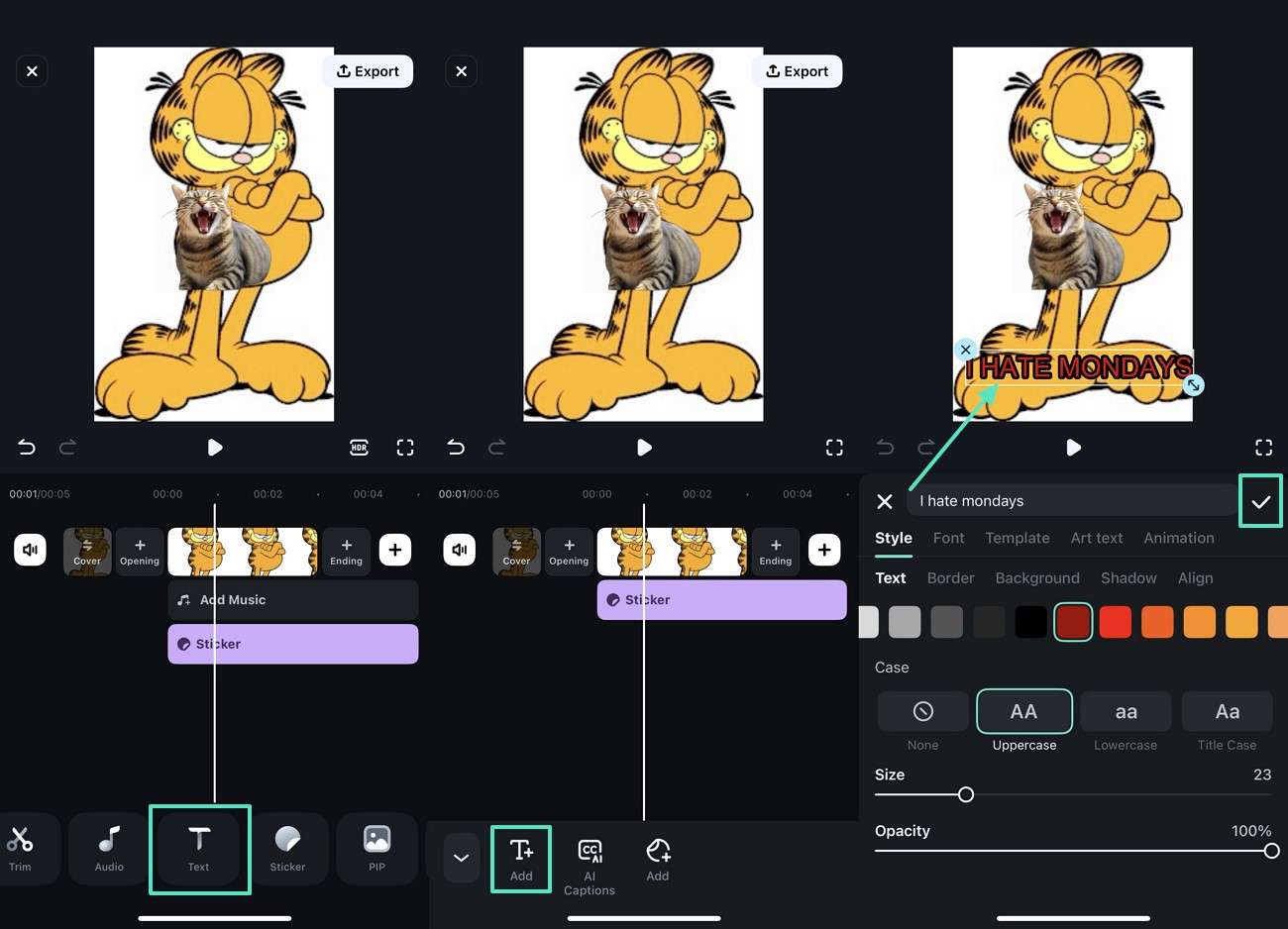
Task: Switch to the Style tab
Action: coord(894,538)
